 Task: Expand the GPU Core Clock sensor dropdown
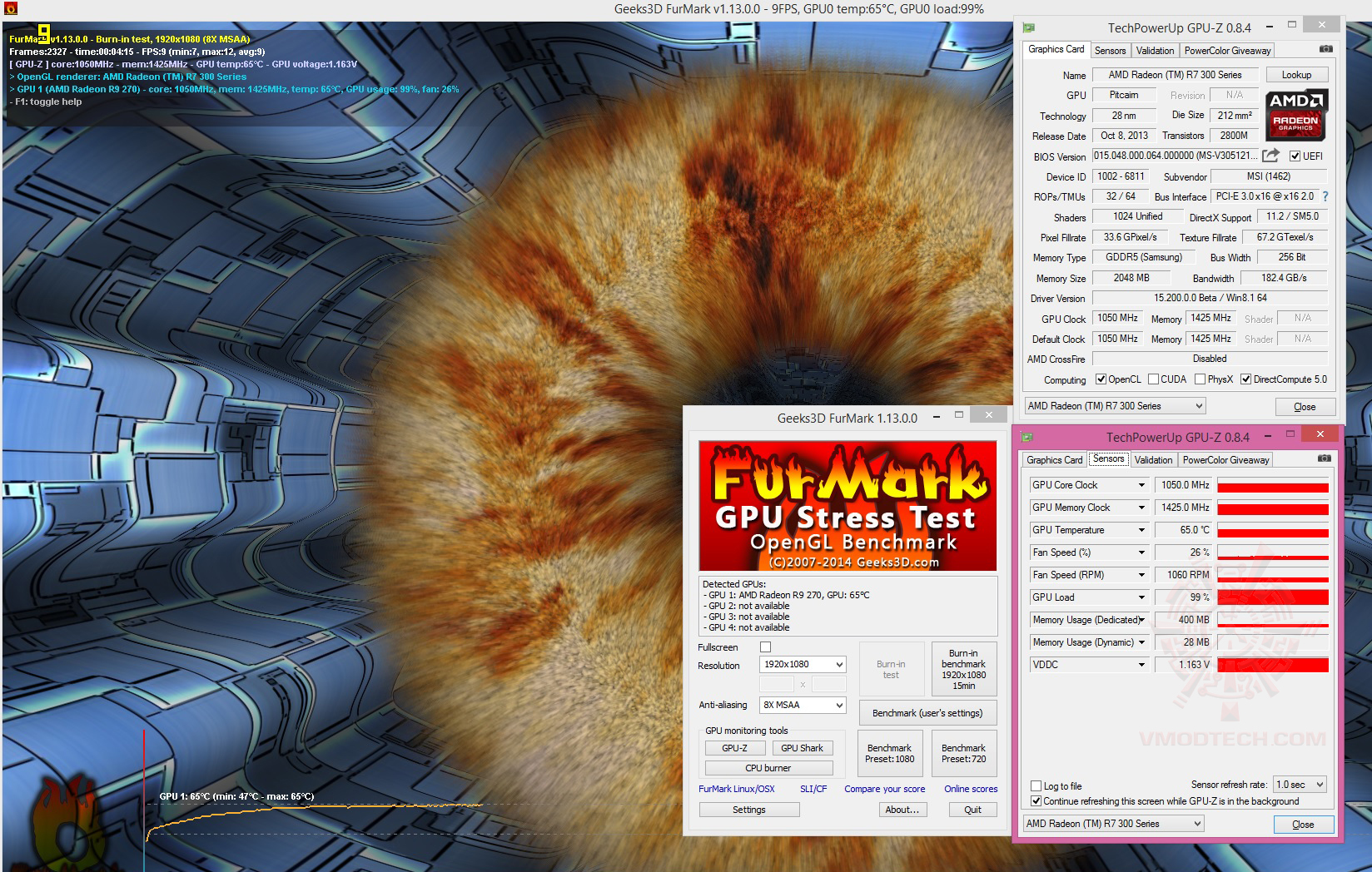coord(1141,485)
